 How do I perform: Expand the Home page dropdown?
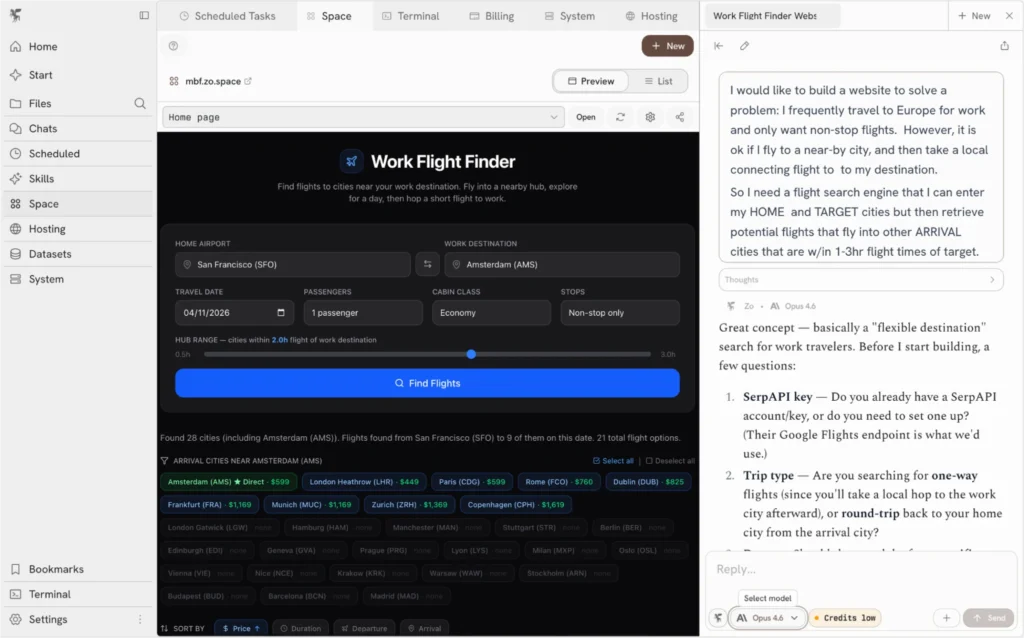click(x=364, y=117)
